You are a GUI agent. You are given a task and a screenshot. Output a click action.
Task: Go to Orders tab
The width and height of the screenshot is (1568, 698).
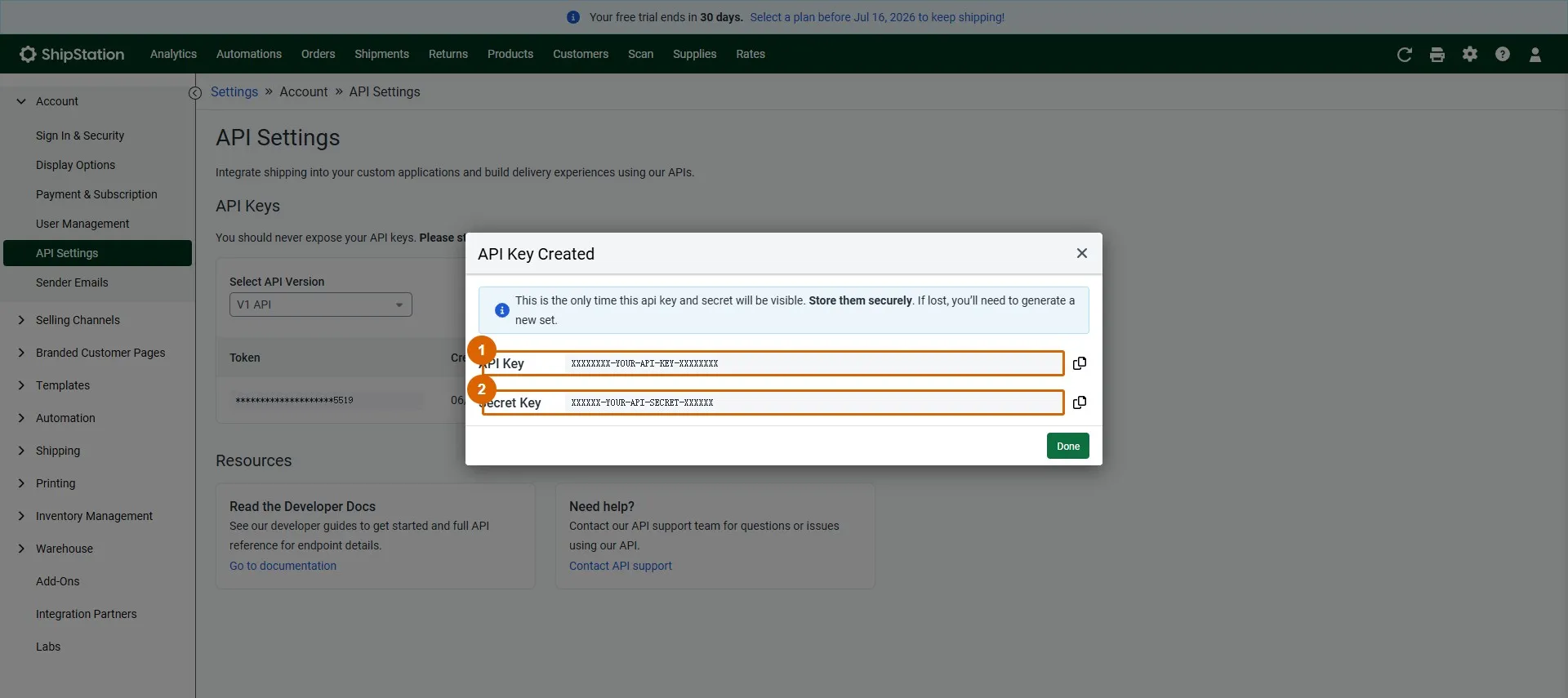point(318,54)
